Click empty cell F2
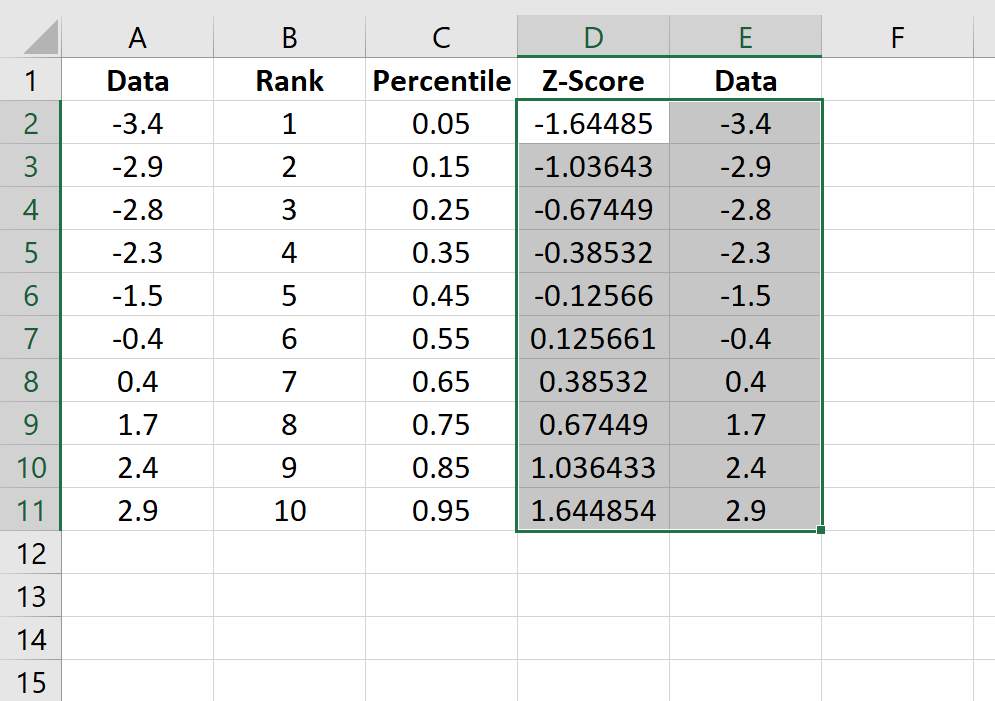 click(x=897, y=124)
